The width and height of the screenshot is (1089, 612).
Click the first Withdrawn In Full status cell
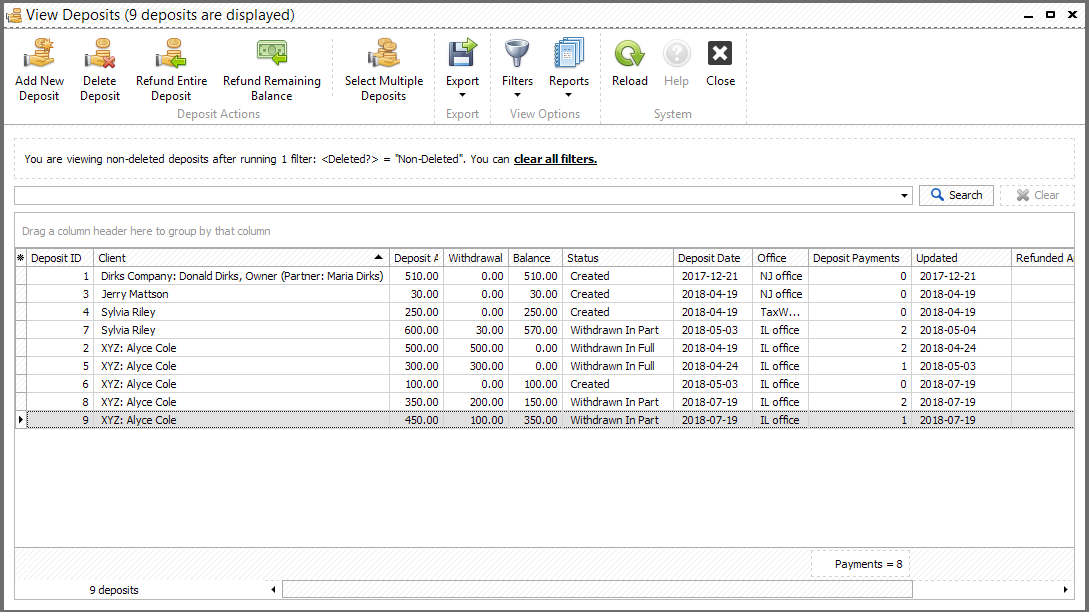point(617,348)
